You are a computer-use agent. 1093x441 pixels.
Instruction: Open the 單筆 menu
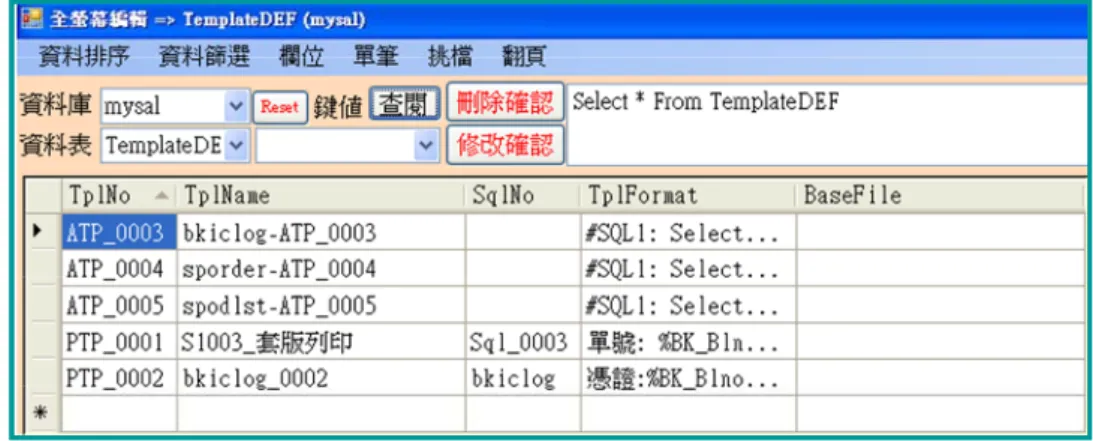(x=376, y=56)
